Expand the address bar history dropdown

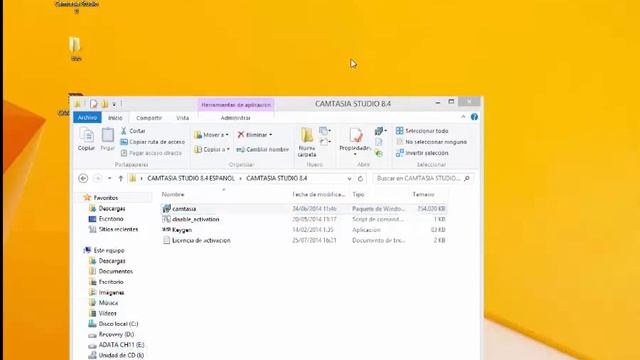[349, 178]
